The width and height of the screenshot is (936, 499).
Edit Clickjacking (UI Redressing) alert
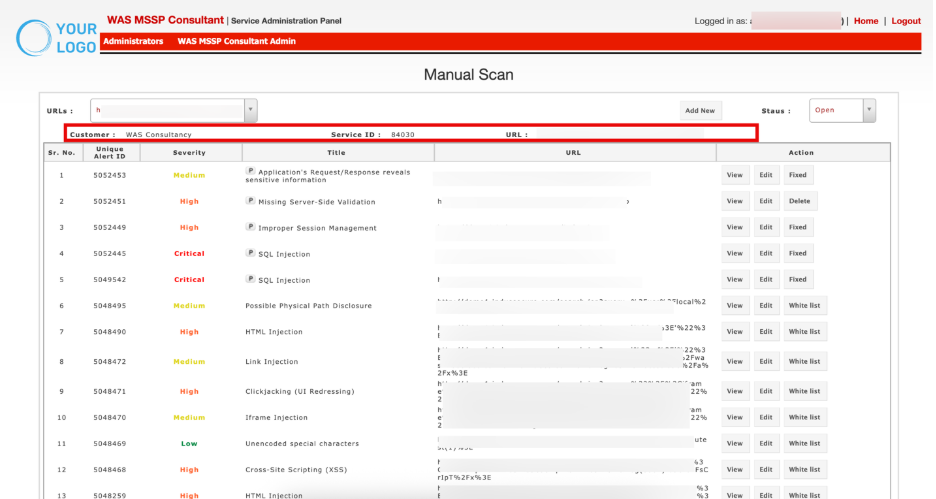[766, 392]
